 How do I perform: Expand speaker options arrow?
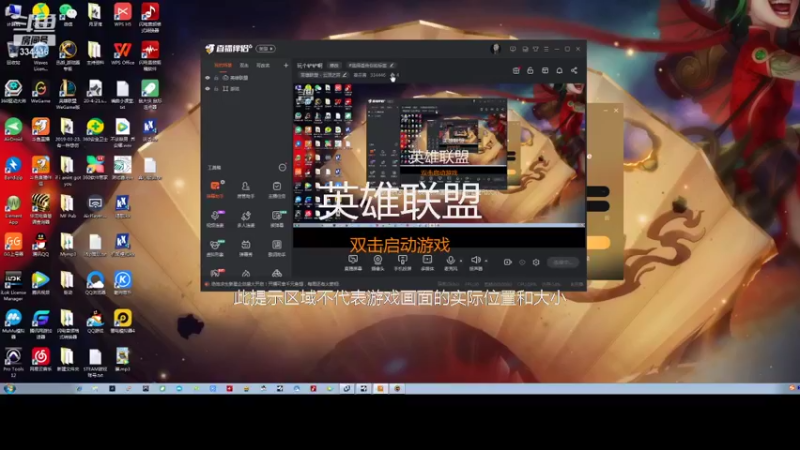486,261
